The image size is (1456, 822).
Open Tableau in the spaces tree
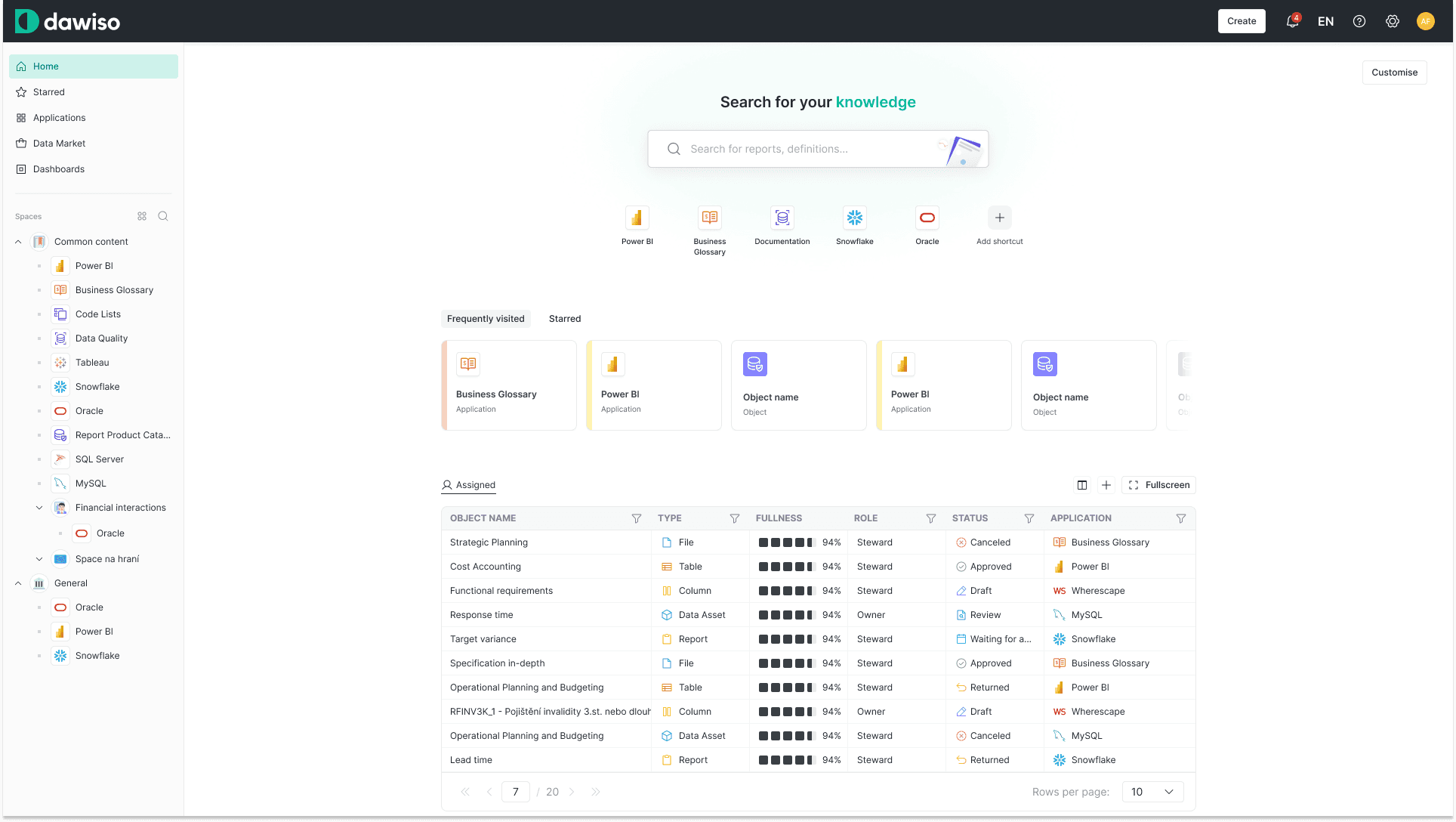(x=92, y=363)
